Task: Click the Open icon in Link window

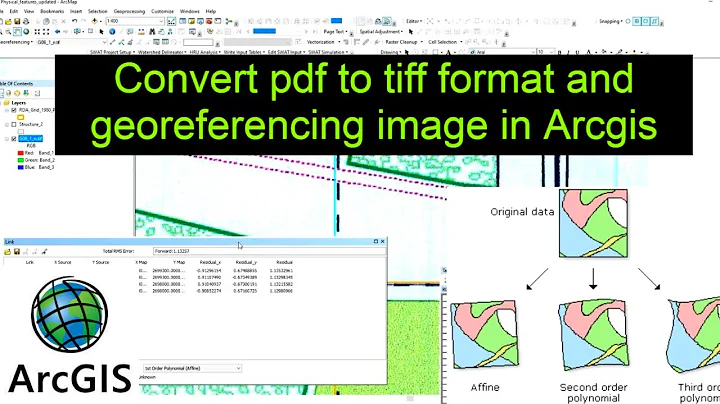Action: click(7, 252)
